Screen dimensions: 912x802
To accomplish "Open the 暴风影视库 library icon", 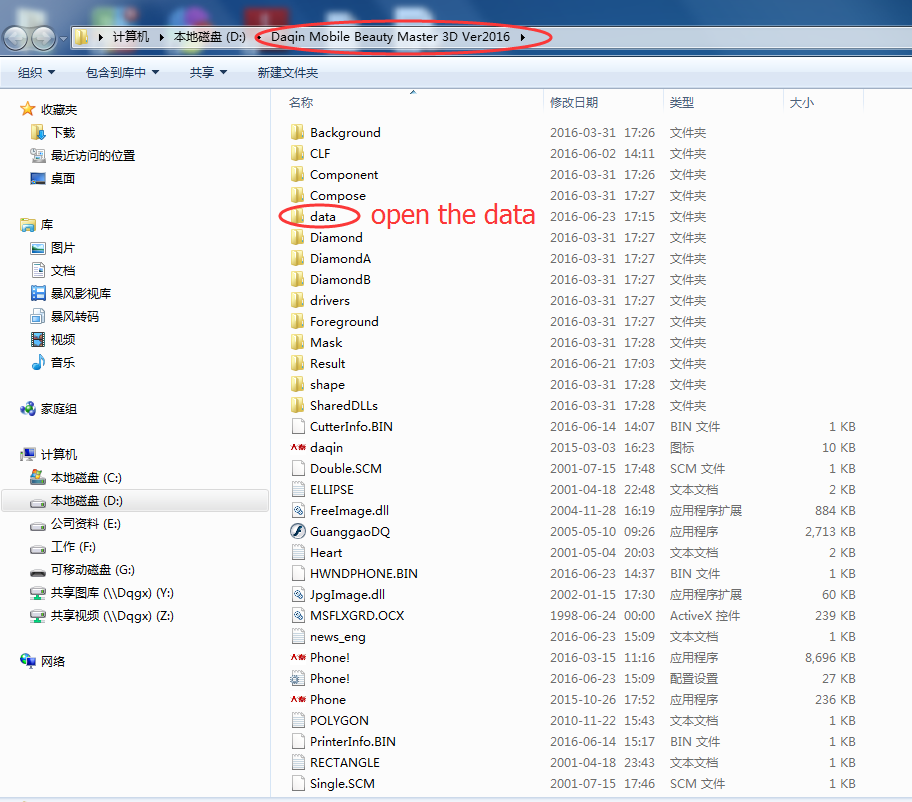I will [38, 293].
